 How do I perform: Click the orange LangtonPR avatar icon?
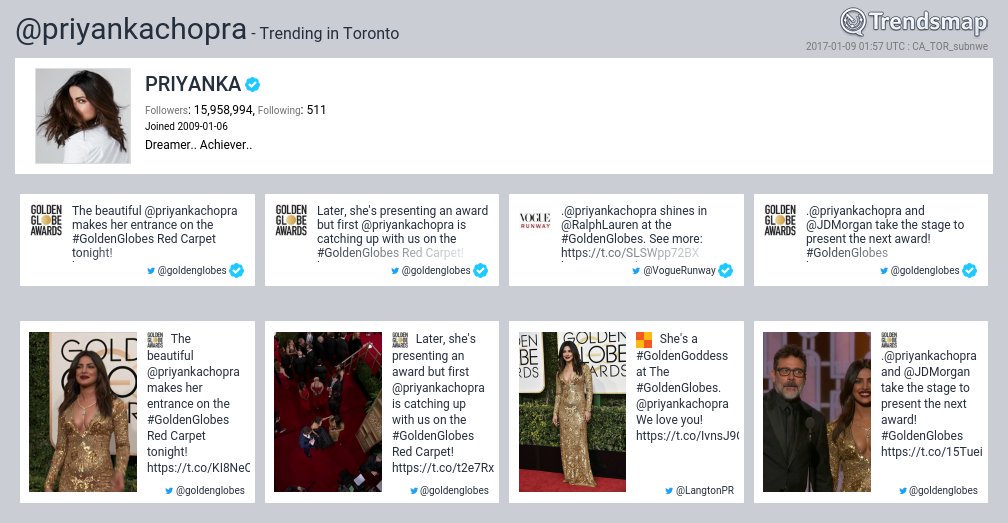[644, 340]
